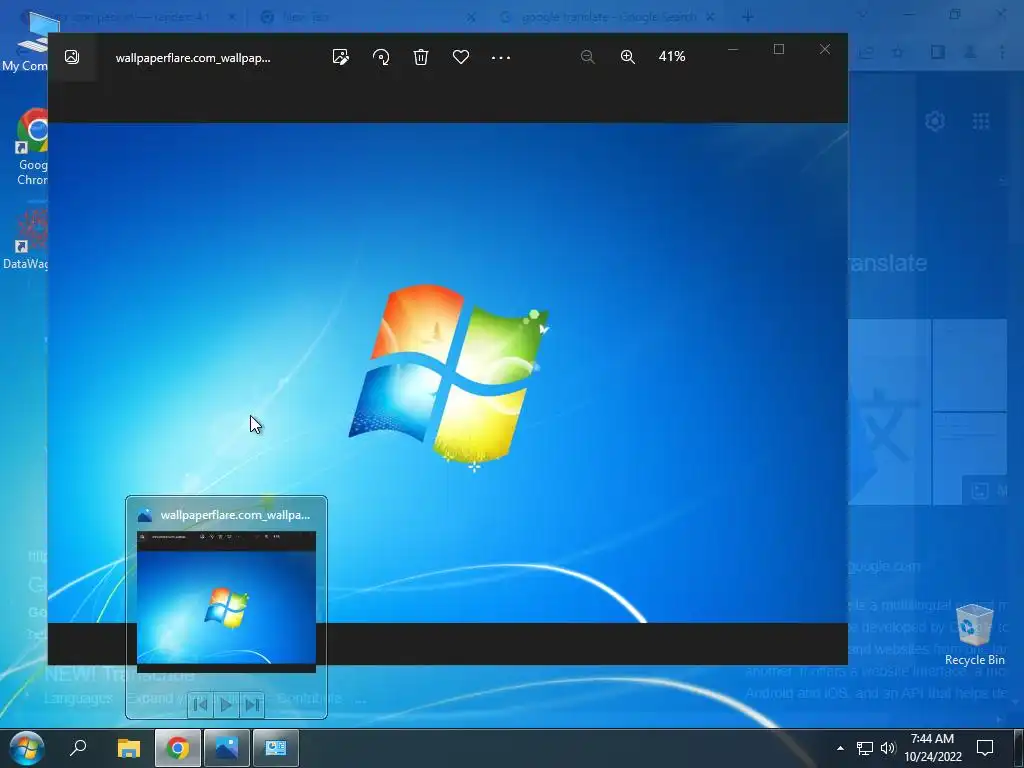Switch to google translate search tab in Chrome
This screenshot has width=1024, height=768.
click(607, 17)
